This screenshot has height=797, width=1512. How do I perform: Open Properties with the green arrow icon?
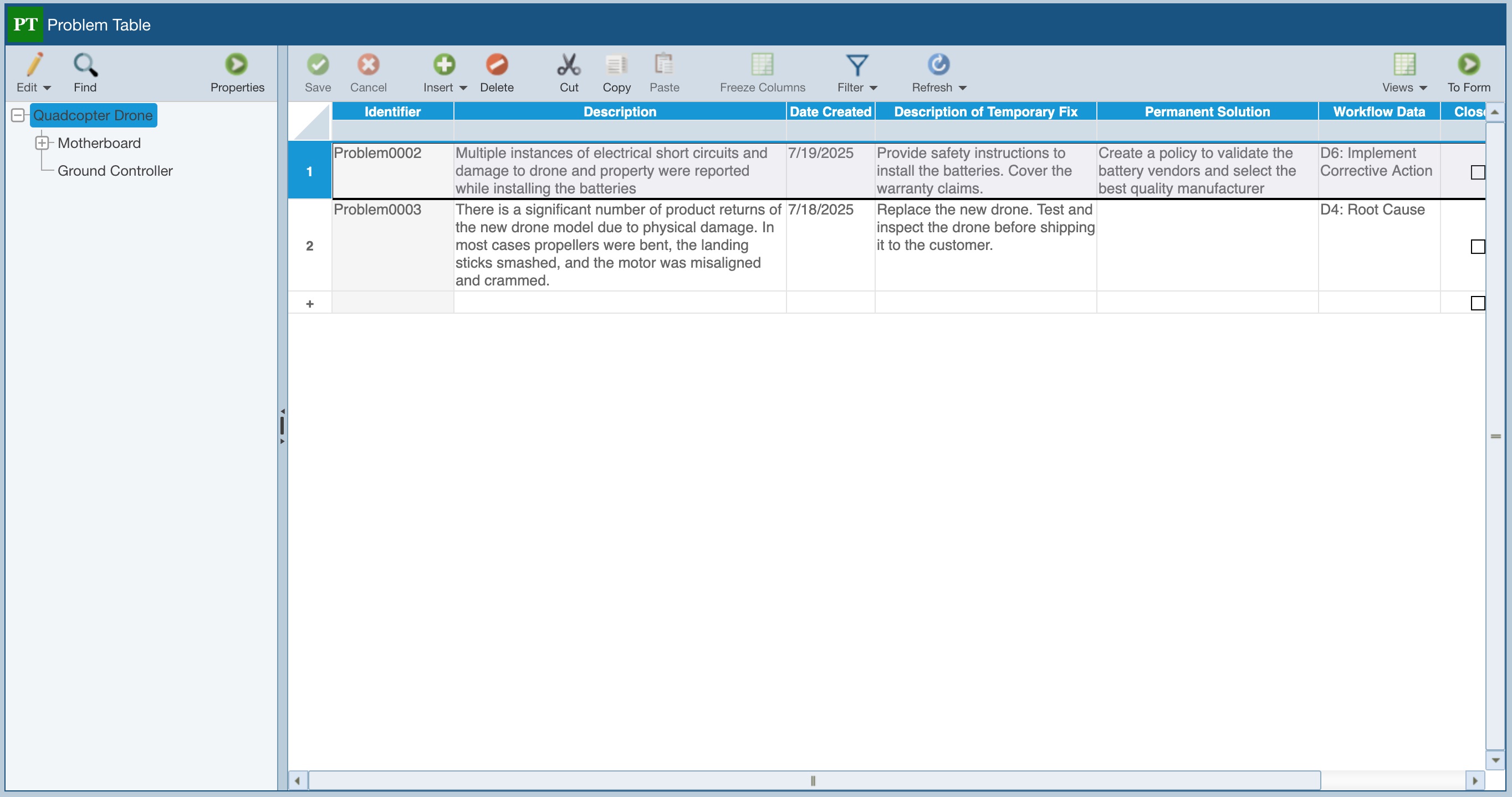pos(237,65)
